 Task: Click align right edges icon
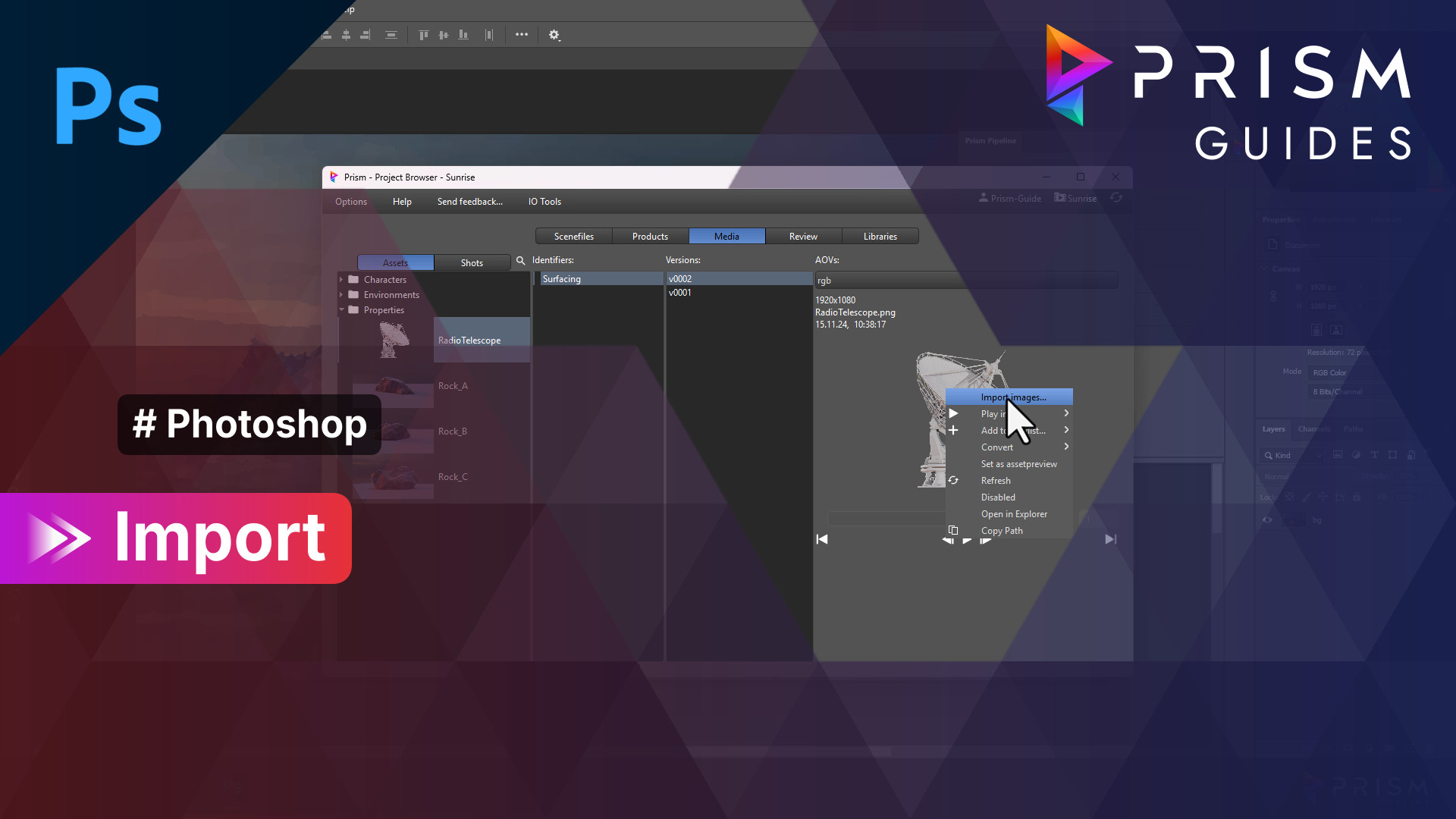pos(366,35)
